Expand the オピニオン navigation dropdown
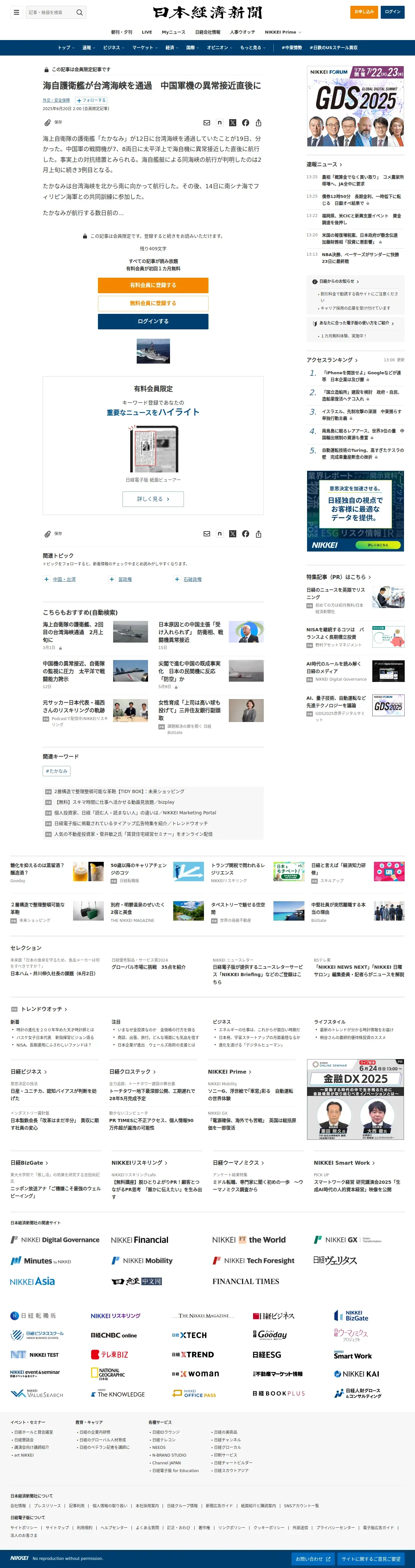Screen dimensions: 415x1568 pyautogui.click(x=219, y=47)
